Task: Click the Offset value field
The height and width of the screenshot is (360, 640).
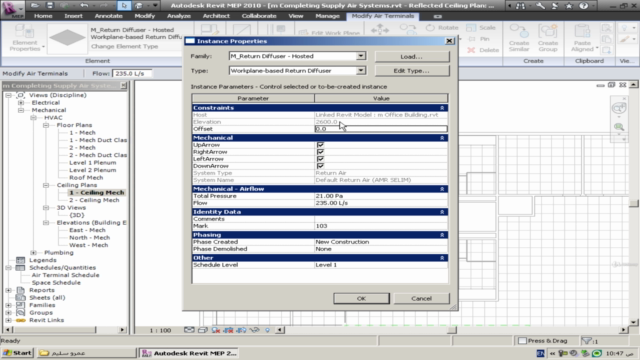Action: [381, 129]
